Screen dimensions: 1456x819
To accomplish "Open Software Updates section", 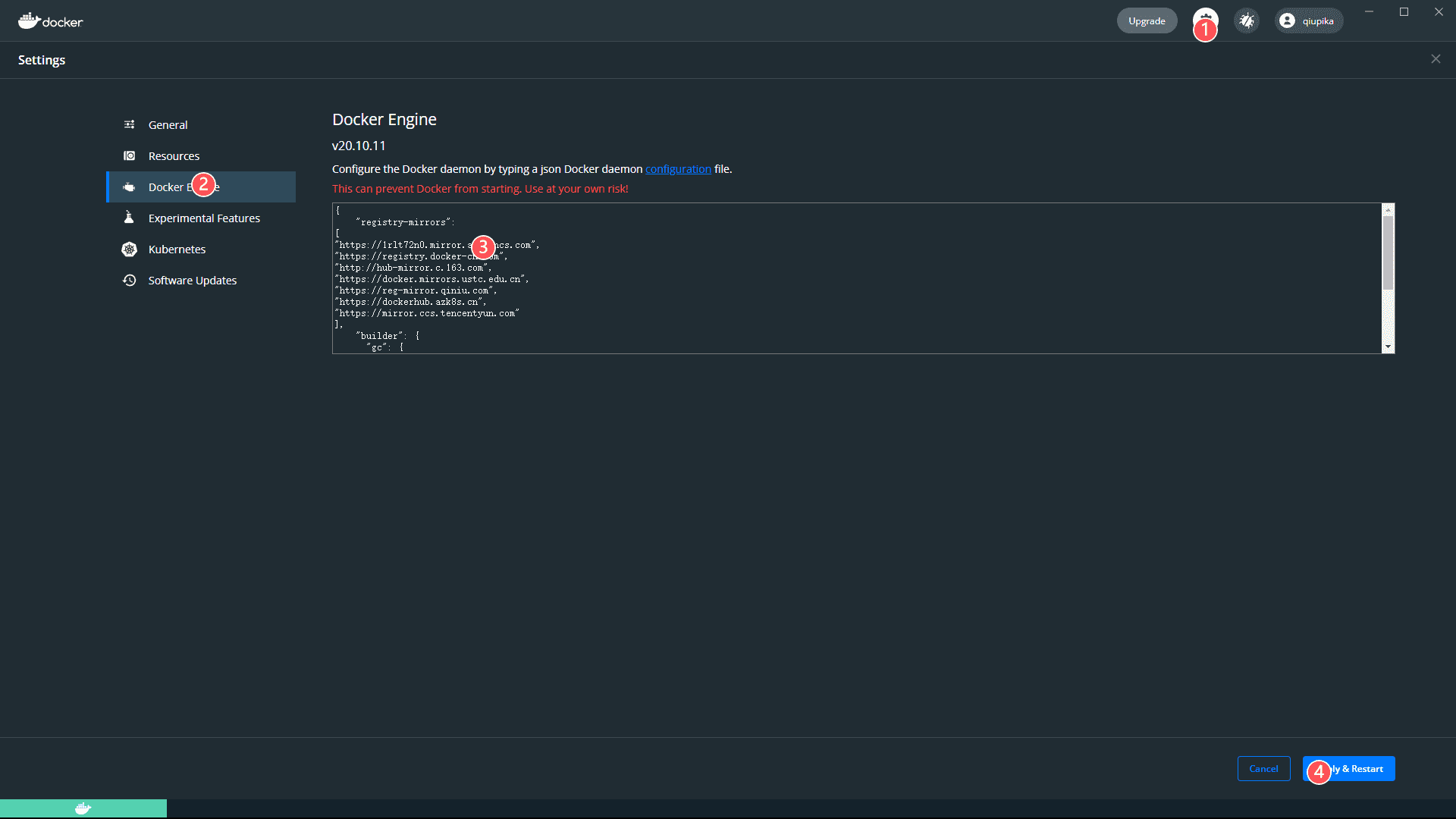I will coord(201,280).
